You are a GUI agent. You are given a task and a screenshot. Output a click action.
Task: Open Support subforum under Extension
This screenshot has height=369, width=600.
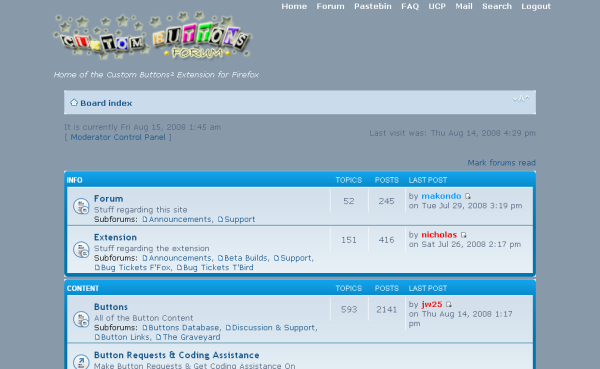(296, 258)
